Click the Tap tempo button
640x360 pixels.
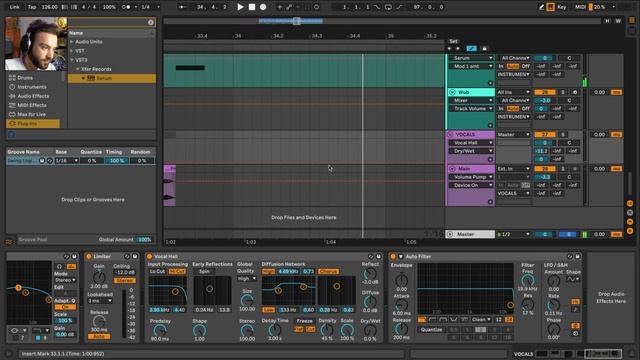click(32, 7)
